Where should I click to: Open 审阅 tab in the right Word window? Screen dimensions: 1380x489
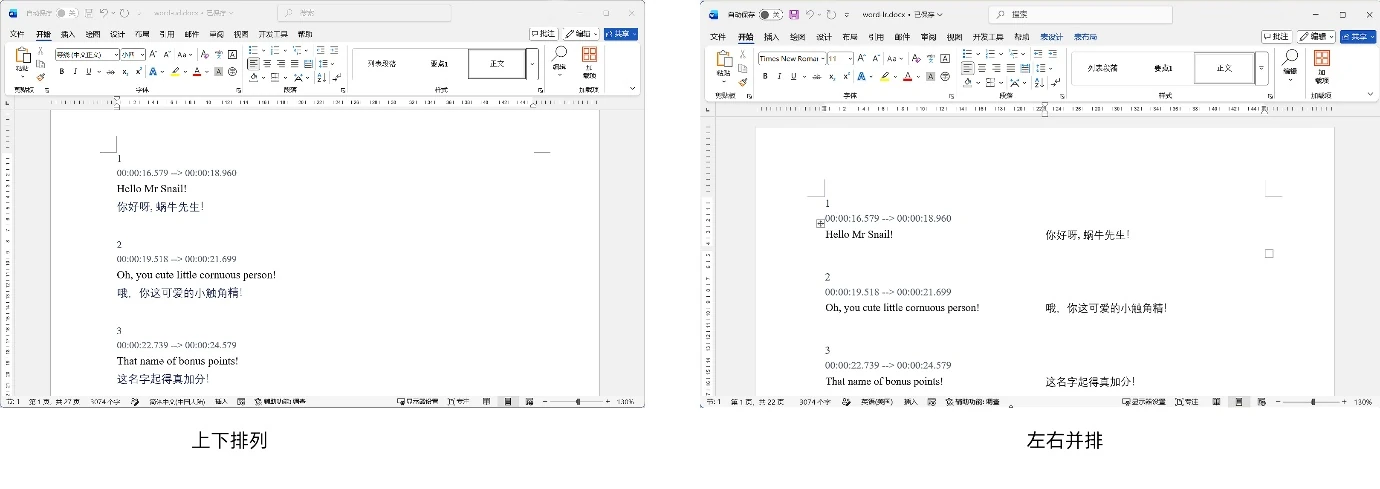929,37
